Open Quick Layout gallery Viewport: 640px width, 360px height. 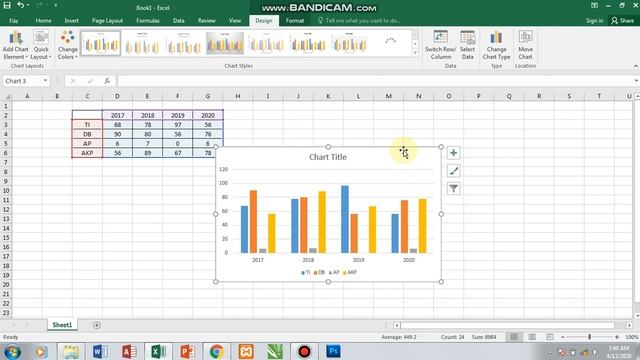pyautogui.click(x=41, y=45)
